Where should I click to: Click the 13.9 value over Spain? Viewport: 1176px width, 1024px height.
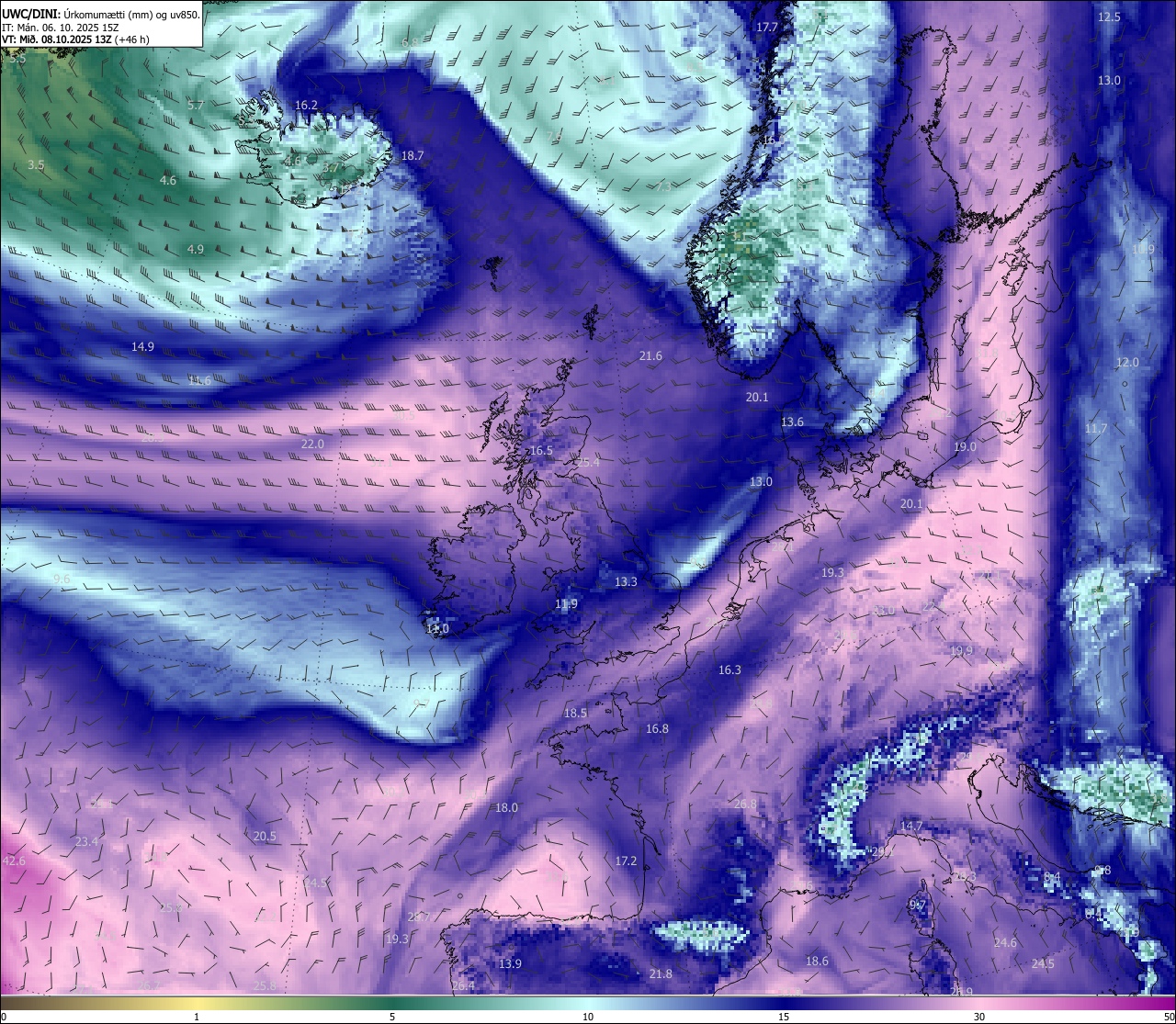click(x=510, y=963)
